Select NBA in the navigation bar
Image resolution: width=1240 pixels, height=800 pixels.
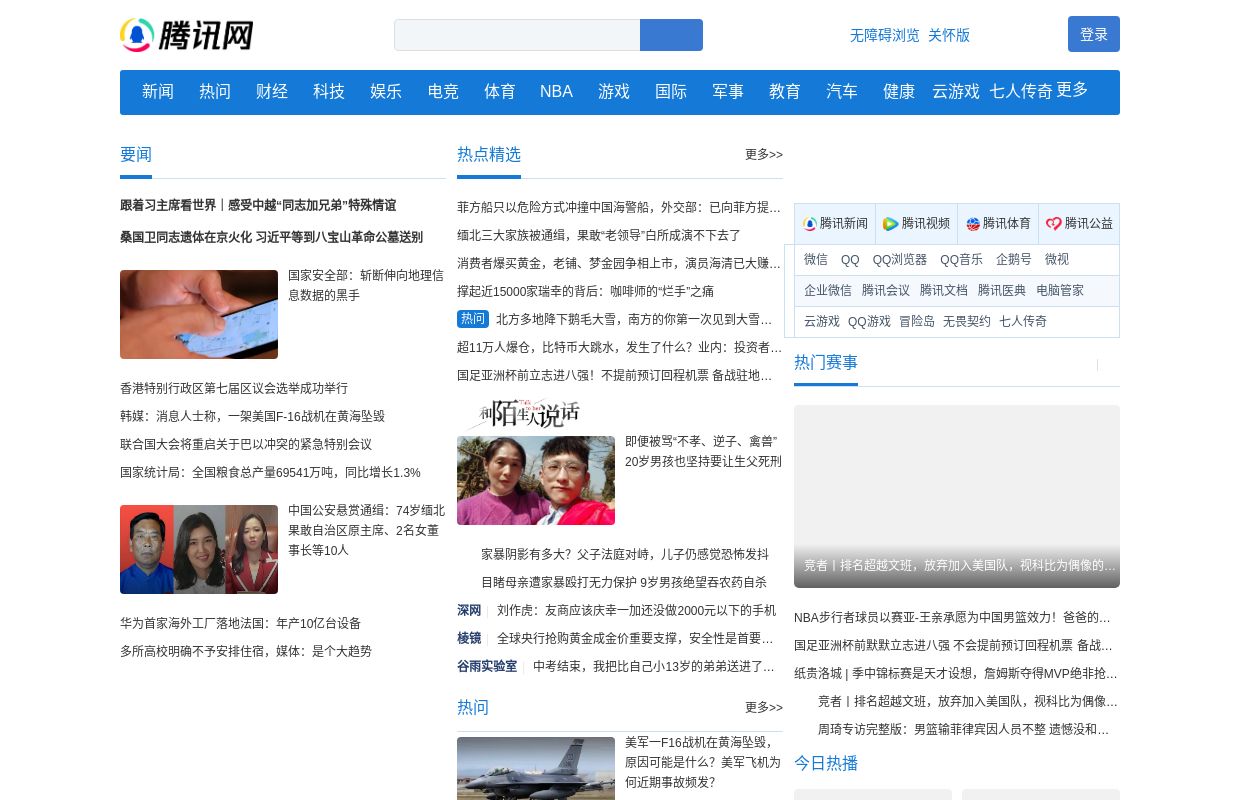click(556, 92)
